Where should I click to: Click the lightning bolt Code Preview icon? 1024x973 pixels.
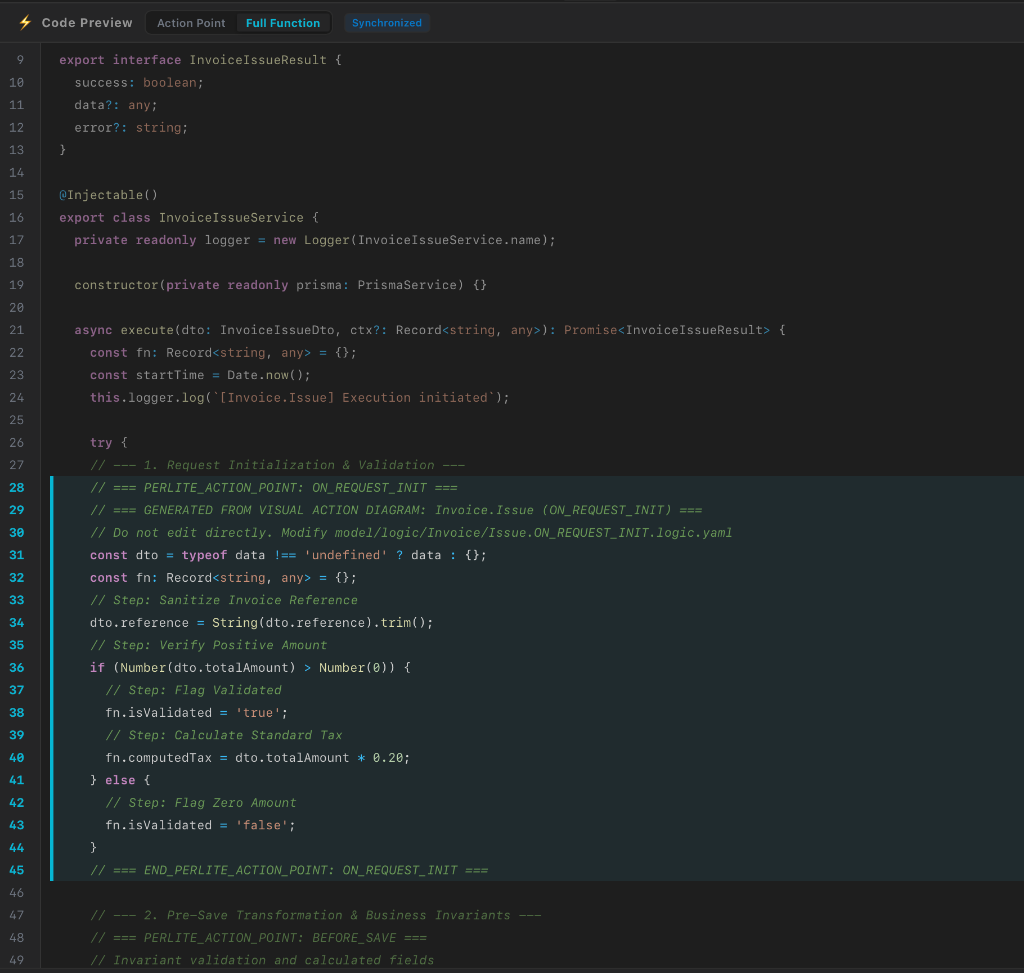25,23
